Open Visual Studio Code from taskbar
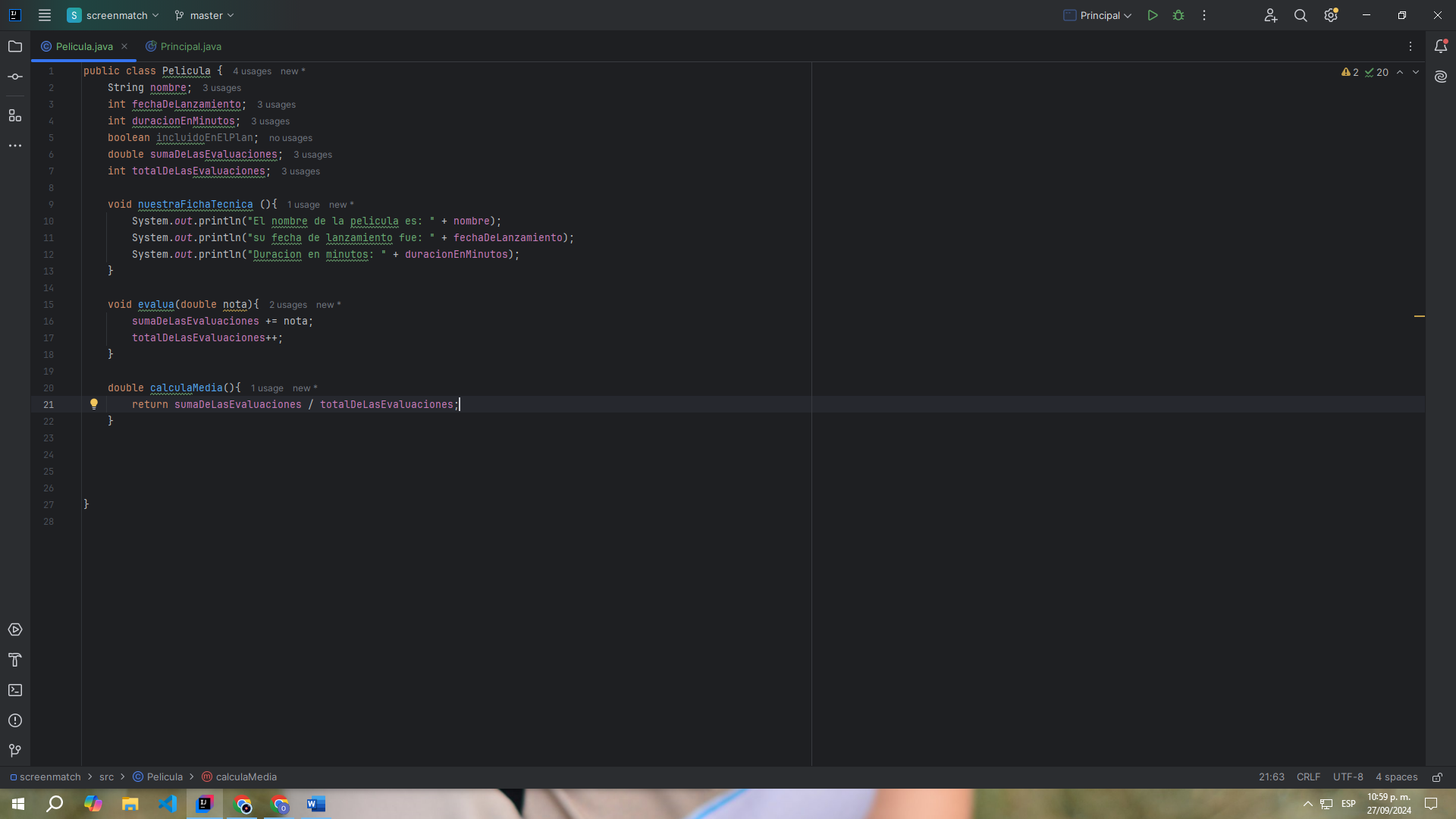 coord(168,804)
